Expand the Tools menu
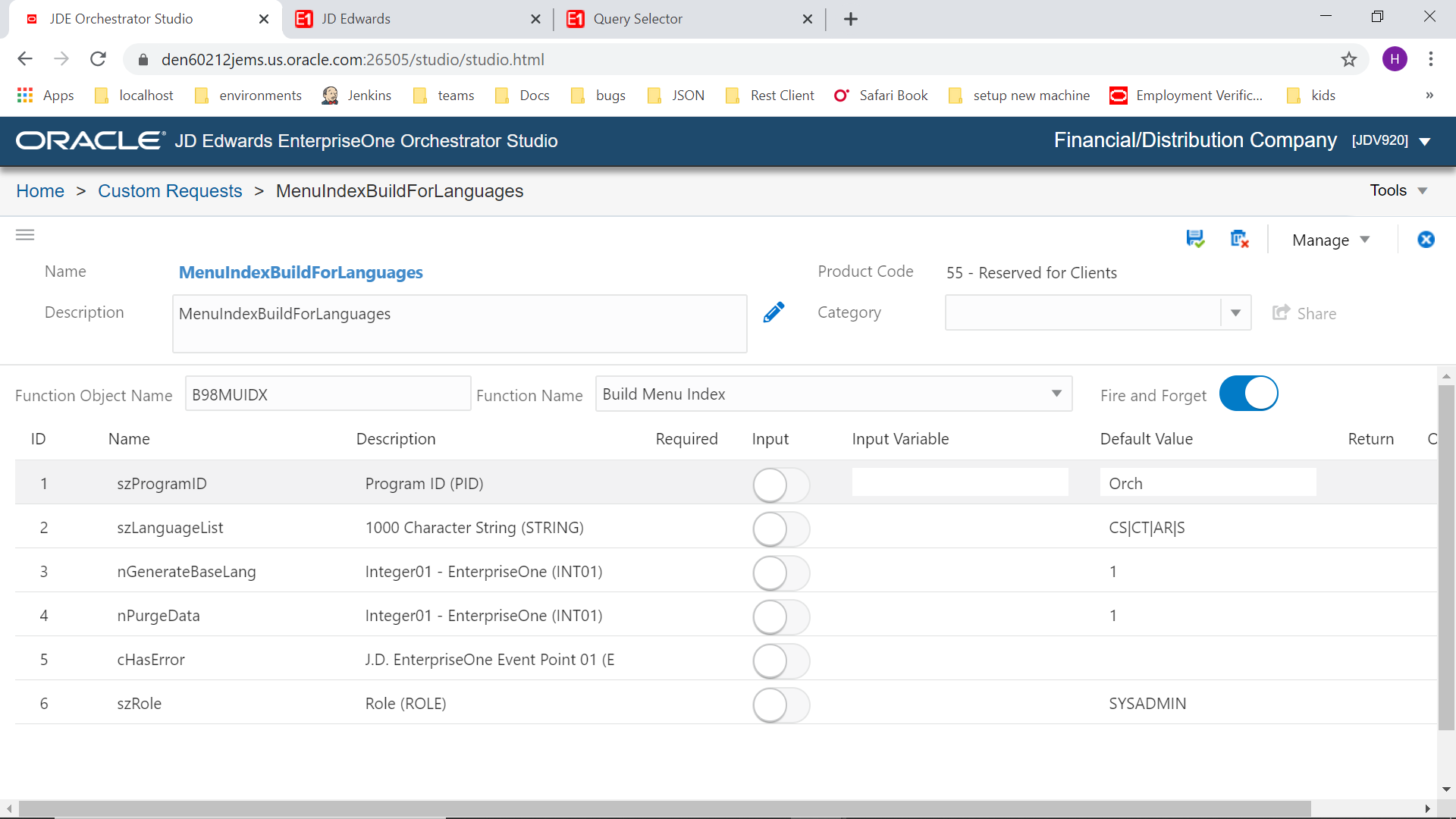 (x=1398, y=190)
